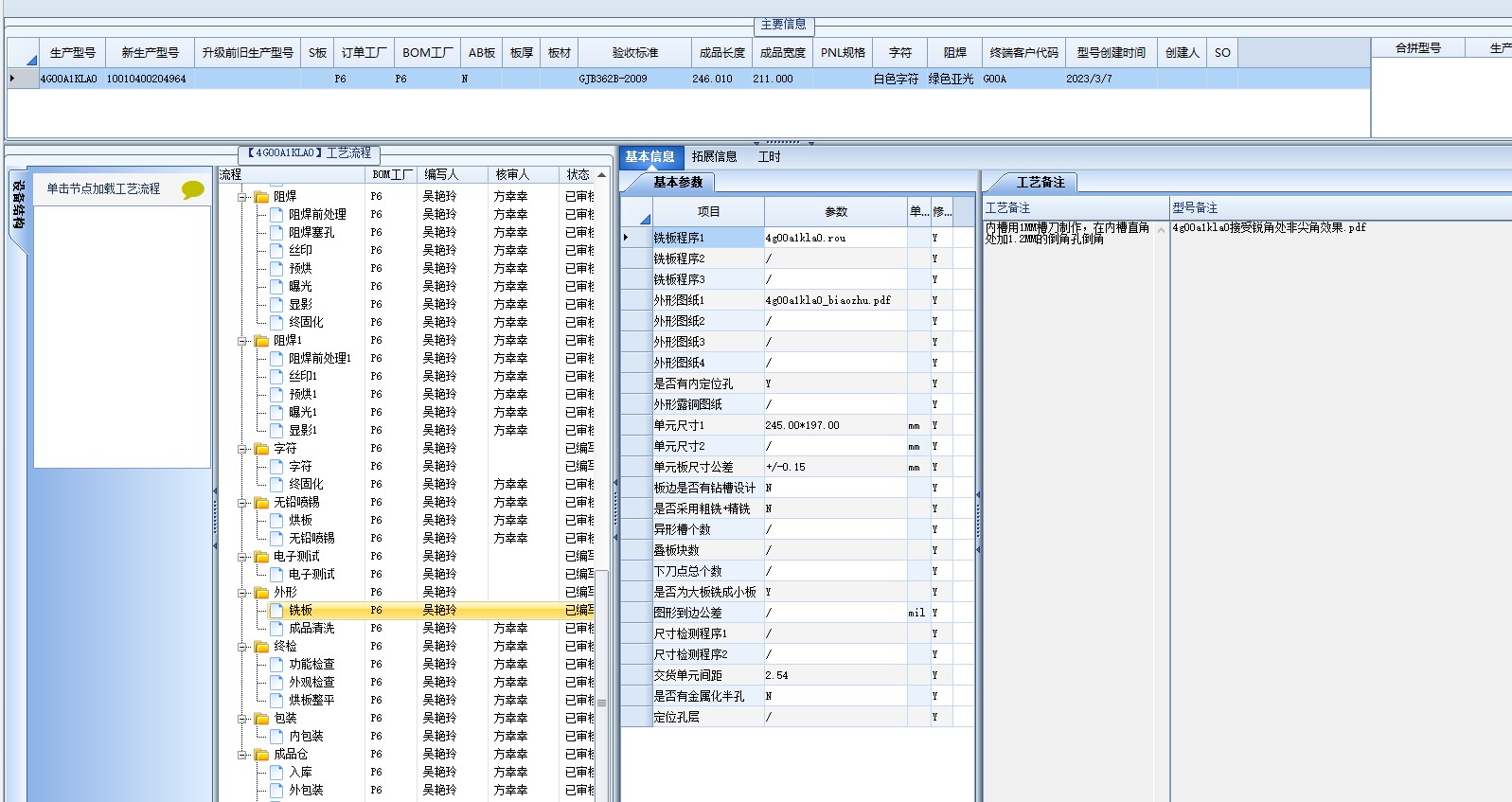Click the 4g00a1kla0_biaozhu.pdf cell
Image resolution: width=1512 pixels, height=802 pixels.
tap(835, 301)
